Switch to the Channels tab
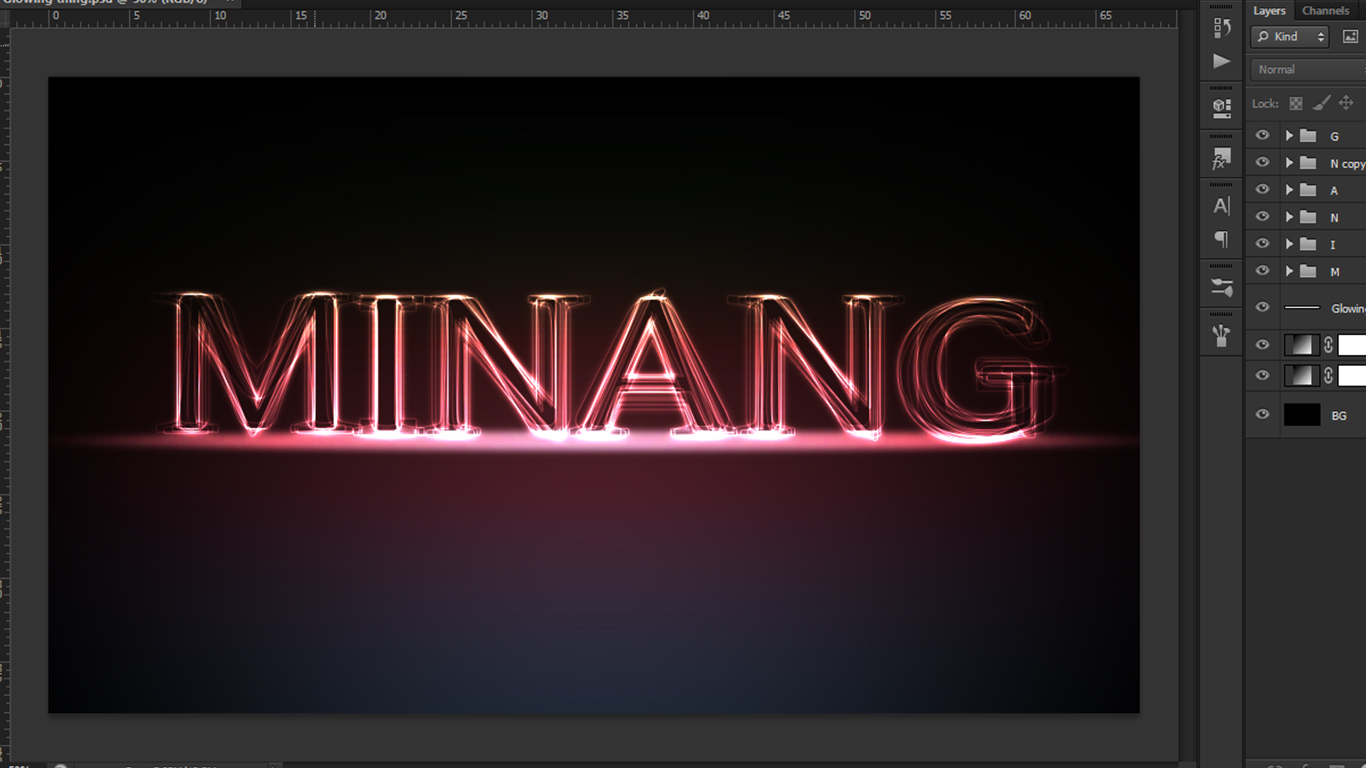Image resolution: width=1366 pixels, height=768 pixels. 1325,11
